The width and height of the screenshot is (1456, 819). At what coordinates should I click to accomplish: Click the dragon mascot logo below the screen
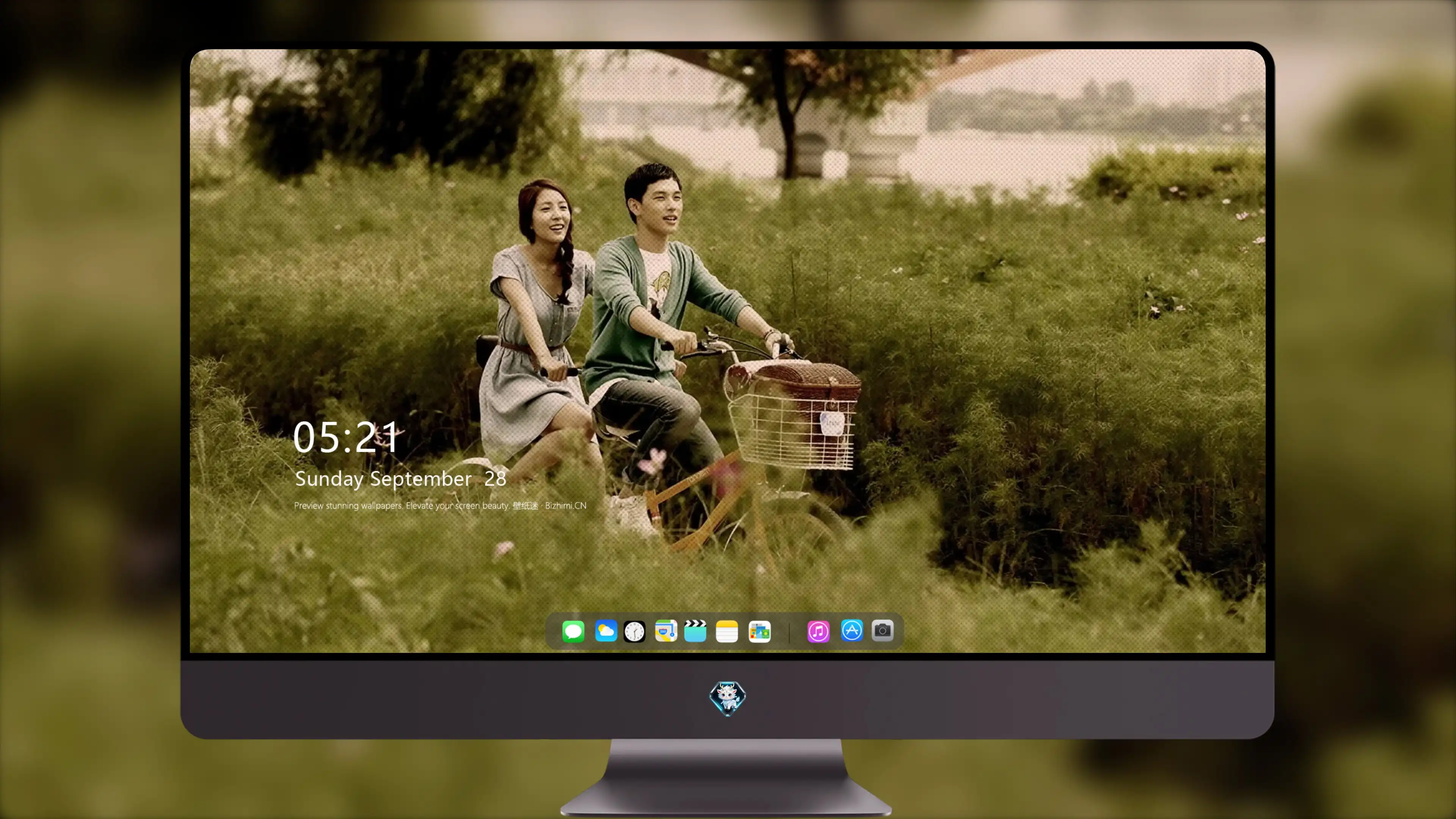coord(728,698)
